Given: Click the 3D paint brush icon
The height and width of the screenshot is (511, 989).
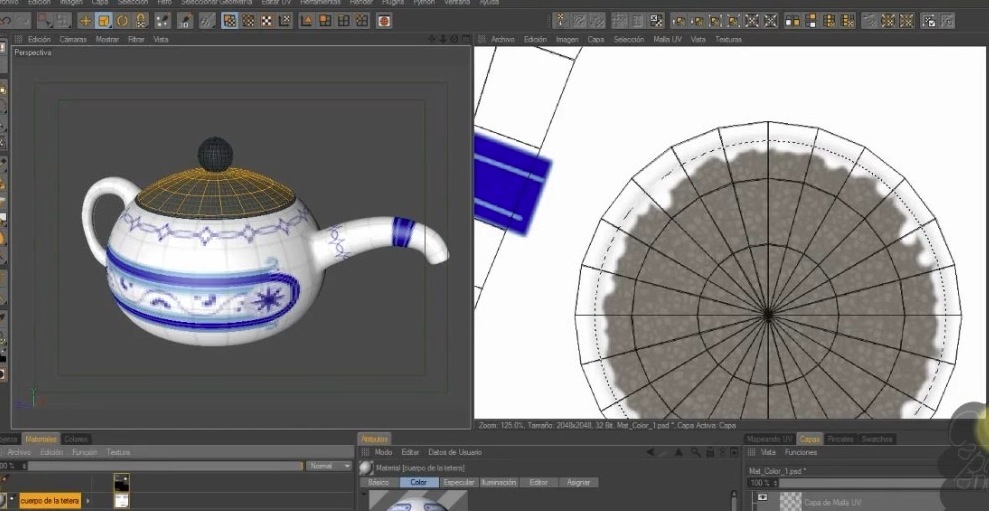Looking at the screenshot, I should pyautogui.click(x=185, y=21).
